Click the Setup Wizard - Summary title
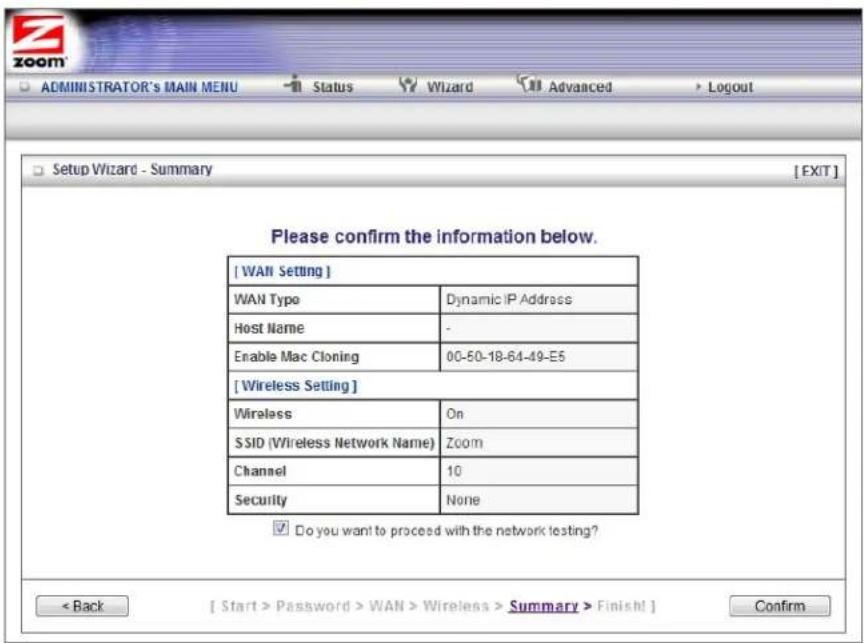Image resolution: width=864 pixels, height=643 pixels. click(132, 169)
